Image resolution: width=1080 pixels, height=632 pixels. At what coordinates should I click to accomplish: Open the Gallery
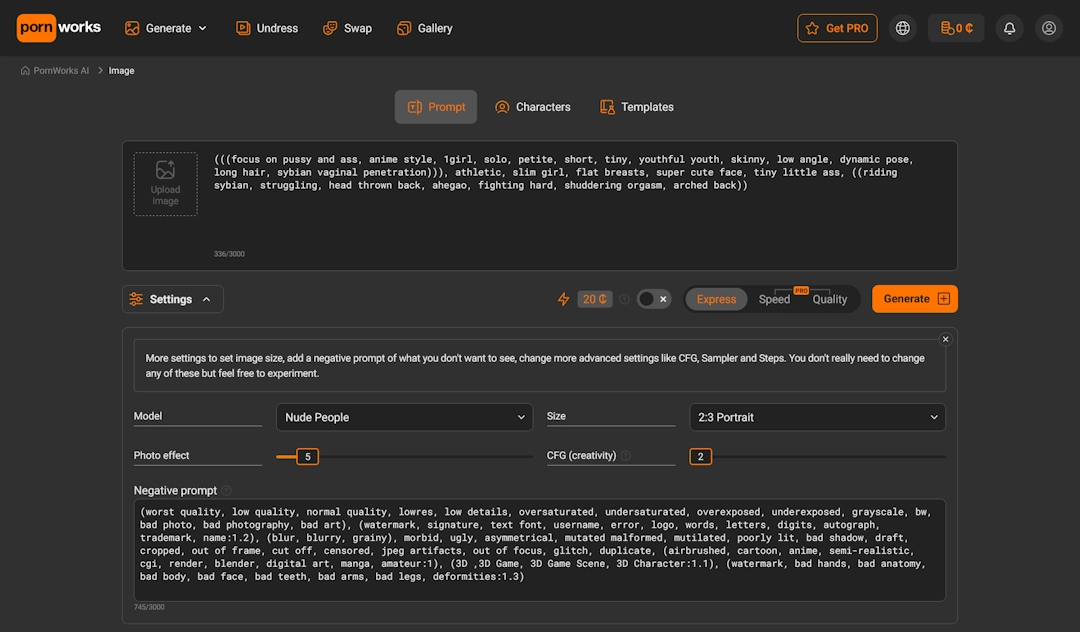(424, 28)
